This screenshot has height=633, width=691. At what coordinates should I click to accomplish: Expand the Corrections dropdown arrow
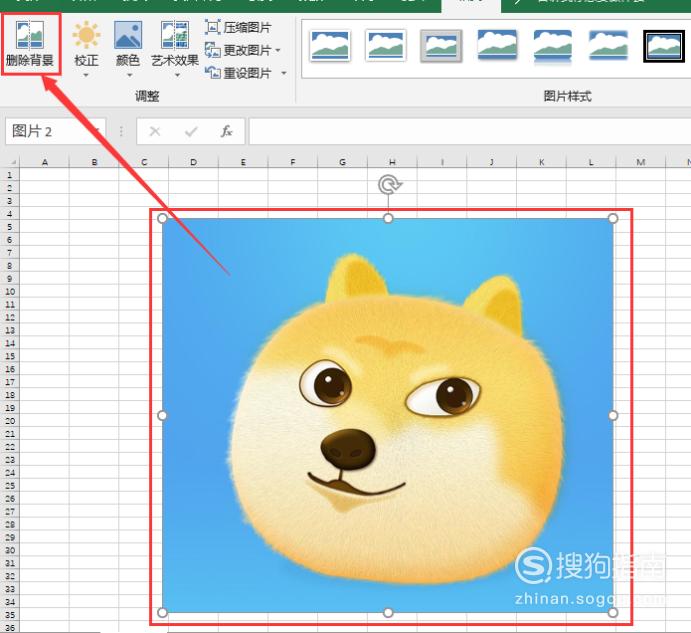click(x=86, y=76)
